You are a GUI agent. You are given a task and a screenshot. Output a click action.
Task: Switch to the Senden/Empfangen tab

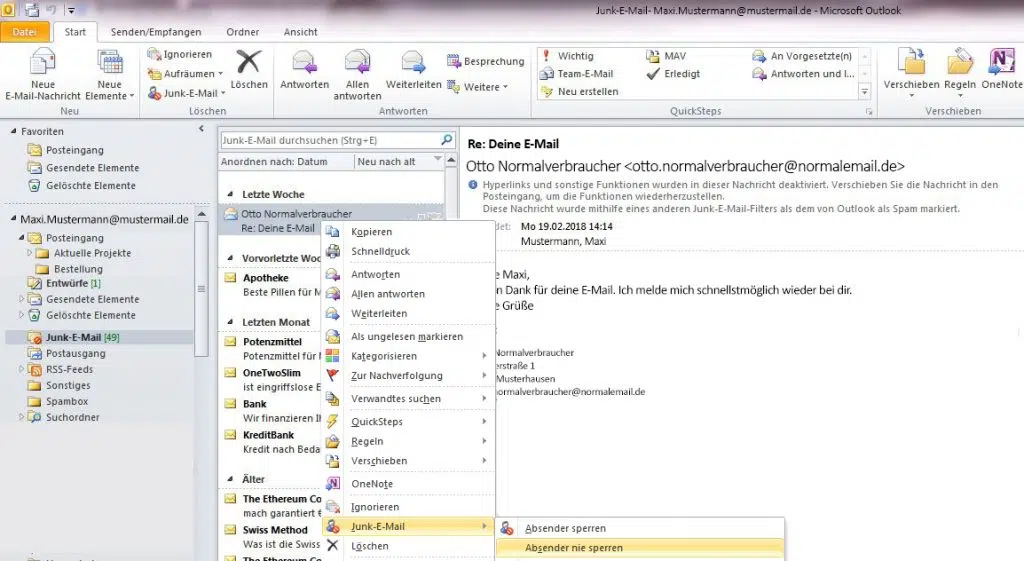click(x=156, y=32)
